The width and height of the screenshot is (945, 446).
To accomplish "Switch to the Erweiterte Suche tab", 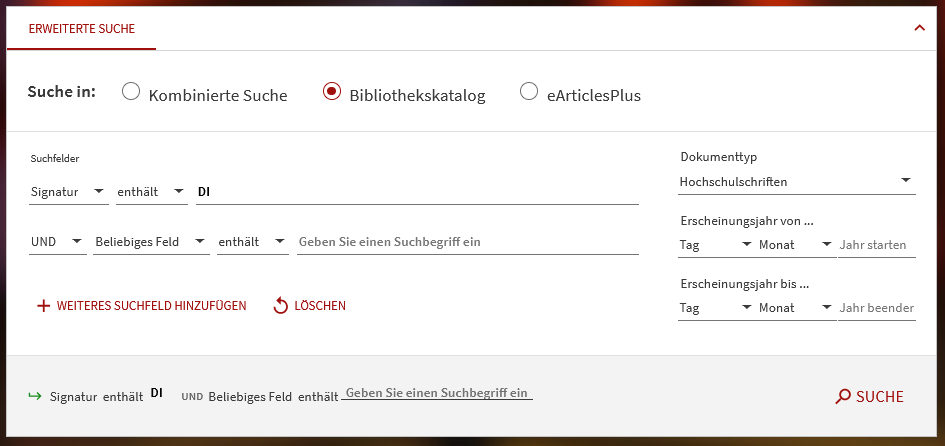I will (81, 29).
